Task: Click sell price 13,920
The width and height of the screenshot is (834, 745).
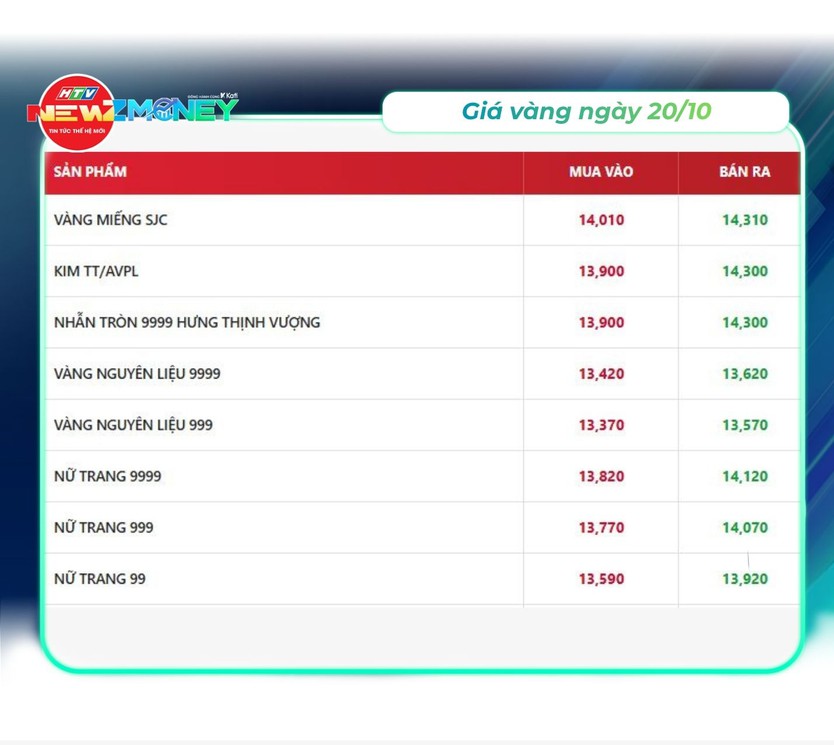Action: [745, 579]
